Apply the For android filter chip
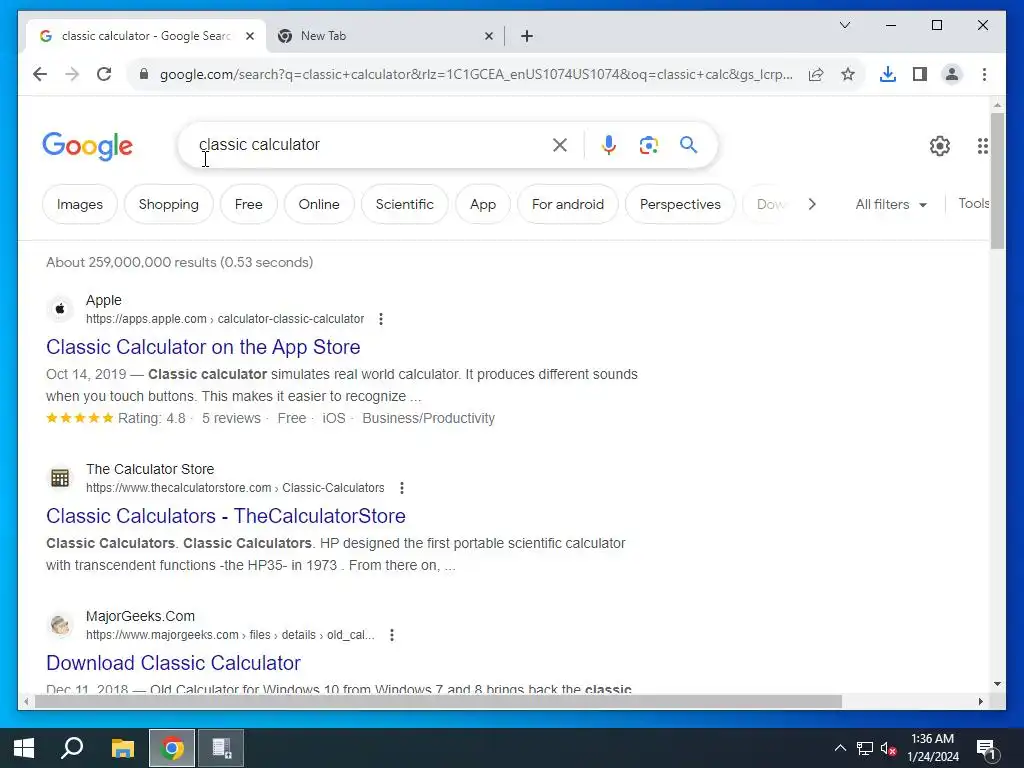 point(568,204)
